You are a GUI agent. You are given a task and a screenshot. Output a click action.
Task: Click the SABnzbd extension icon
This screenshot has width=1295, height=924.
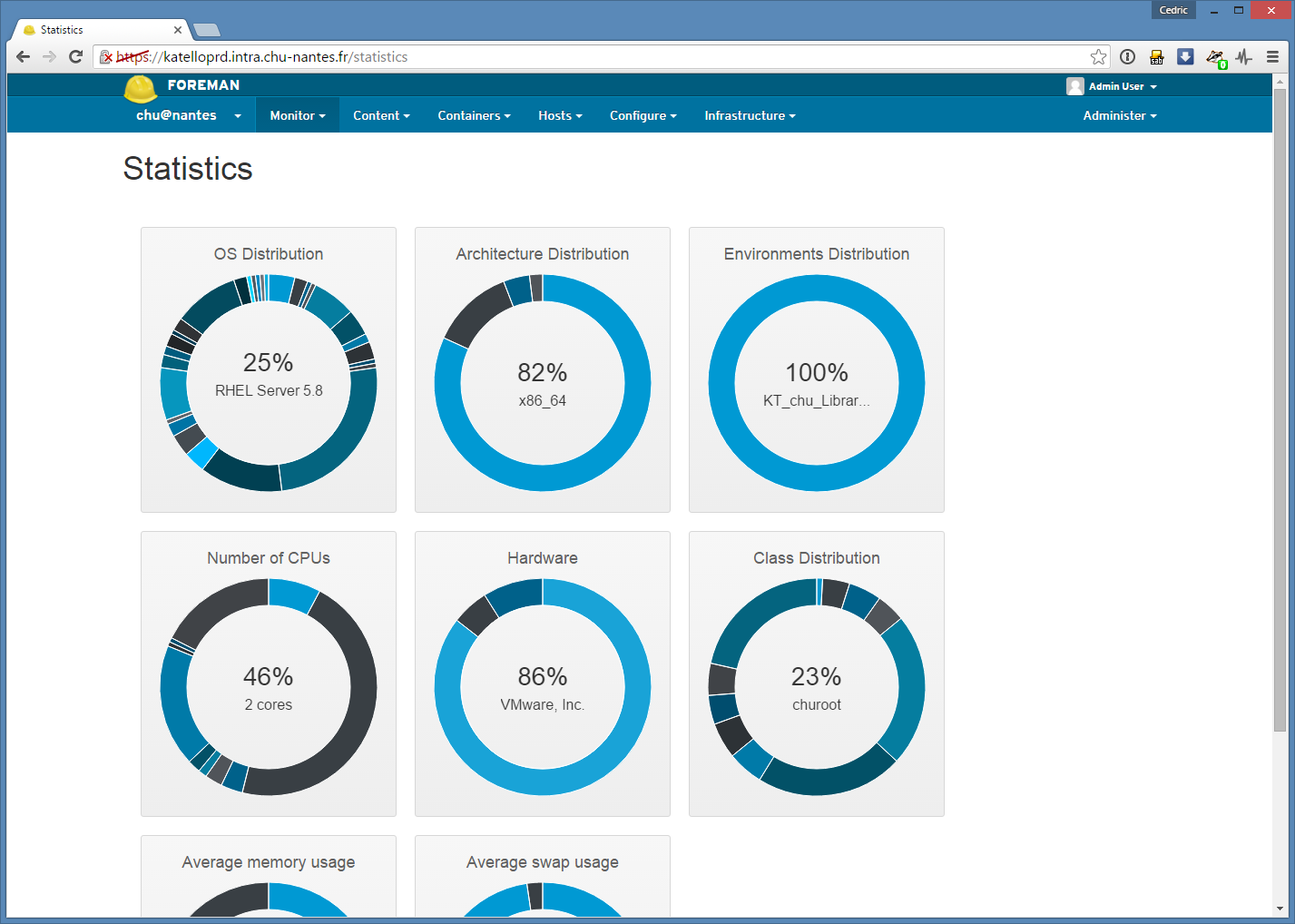(1156, 57)
